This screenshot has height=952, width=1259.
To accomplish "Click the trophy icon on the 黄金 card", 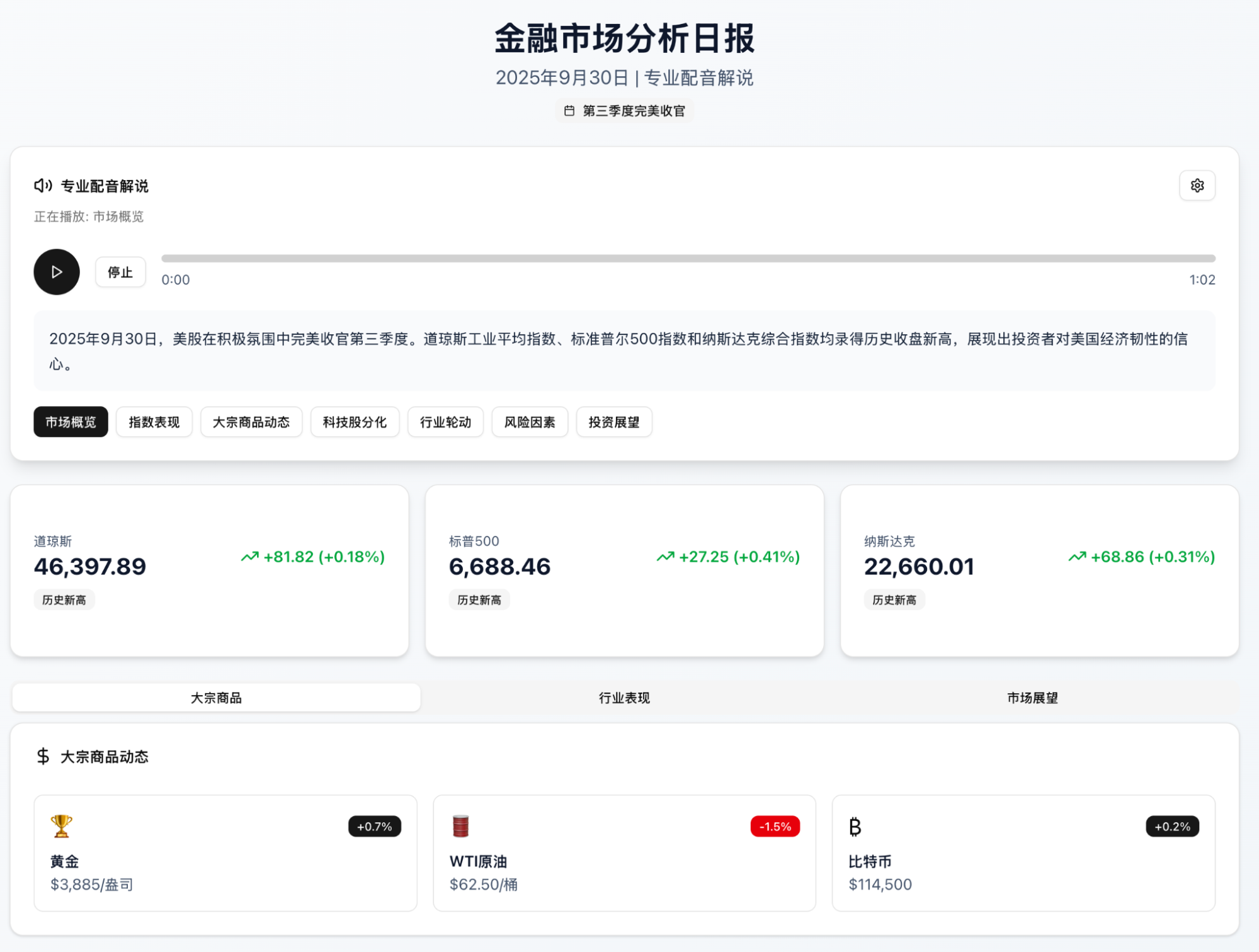I will coord(61,826).
